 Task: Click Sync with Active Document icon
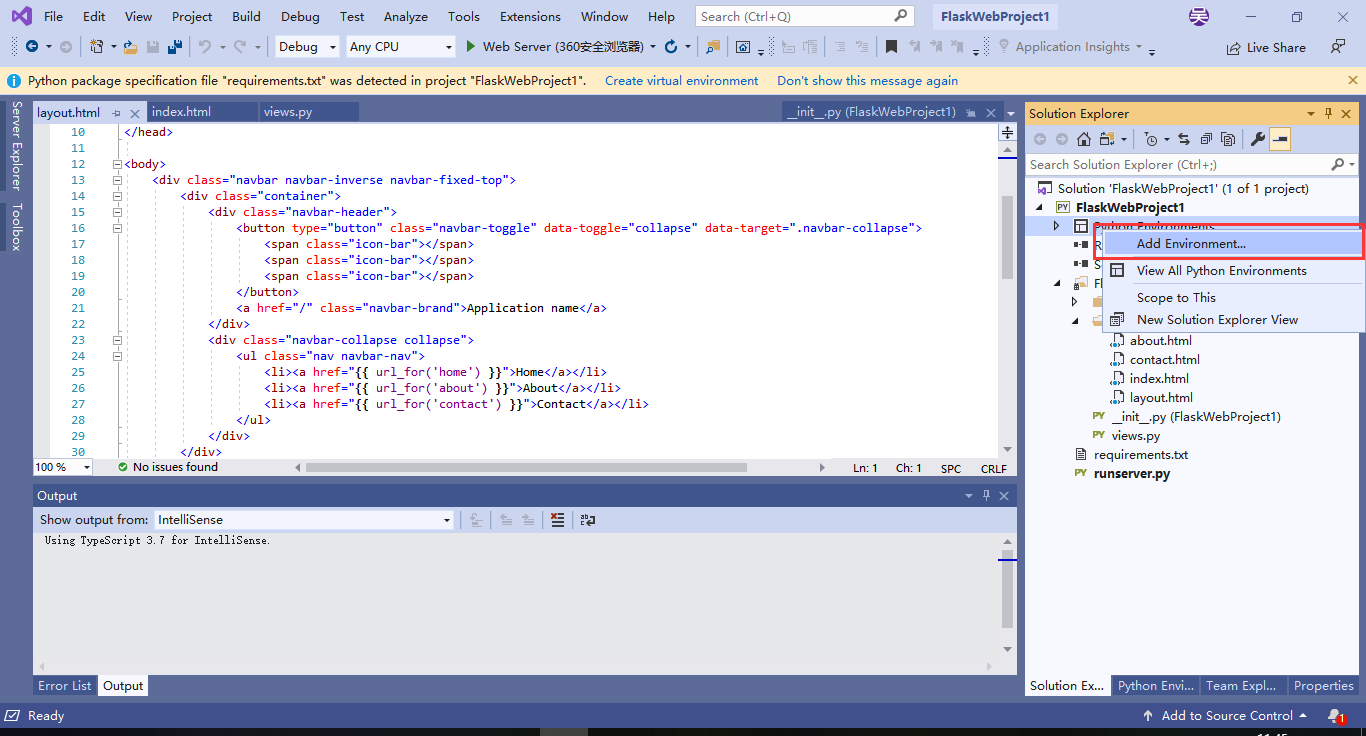click(x=1184, y=139)
